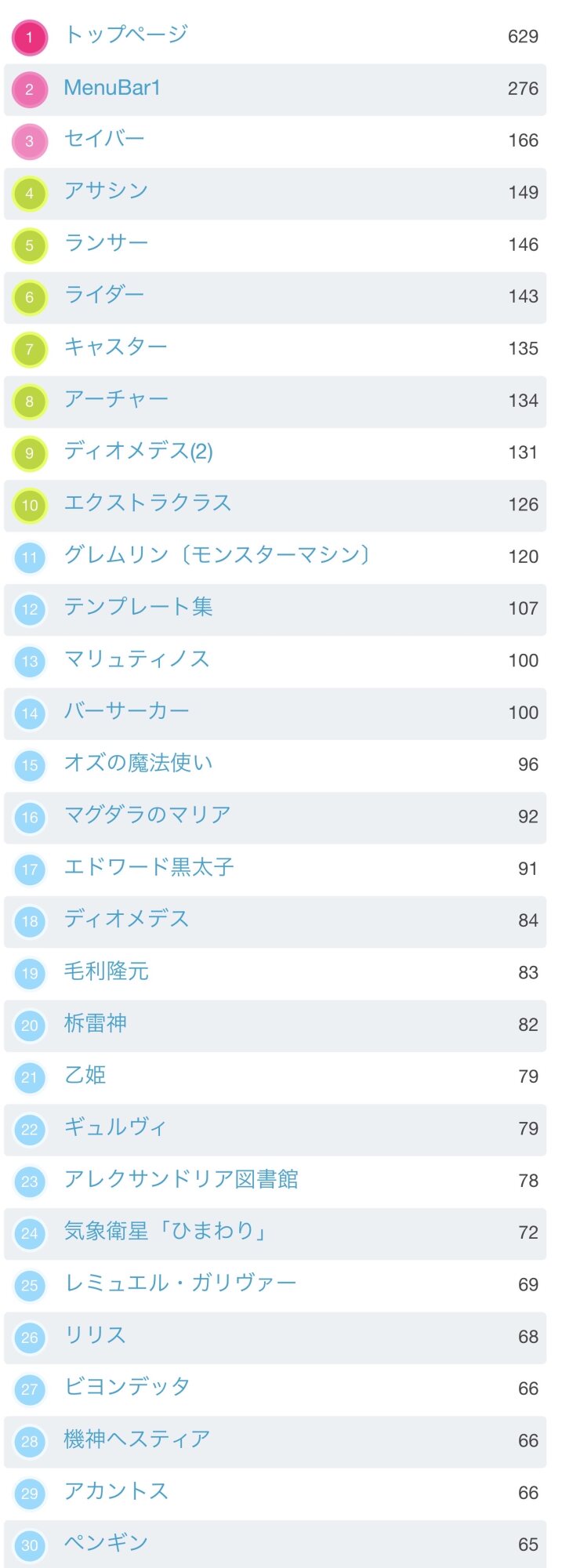
Task: Open the エドワード黒太子 link
Action: click(149, 867)
